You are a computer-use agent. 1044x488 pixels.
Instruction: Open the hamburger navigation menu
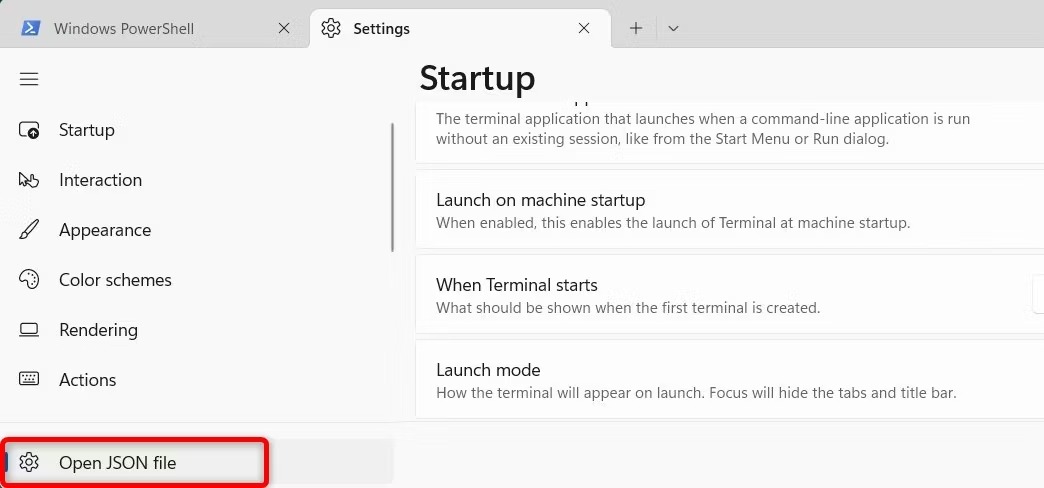click(29, 79)
